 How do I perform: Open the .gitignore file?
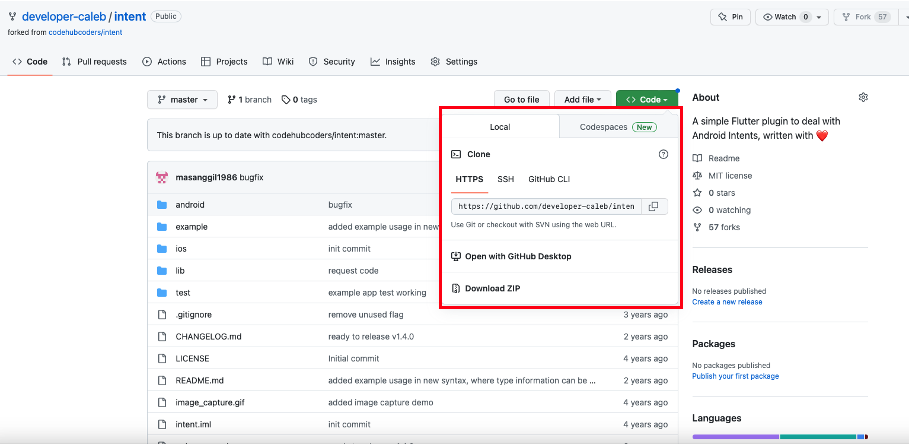click(x=194, y=315)
